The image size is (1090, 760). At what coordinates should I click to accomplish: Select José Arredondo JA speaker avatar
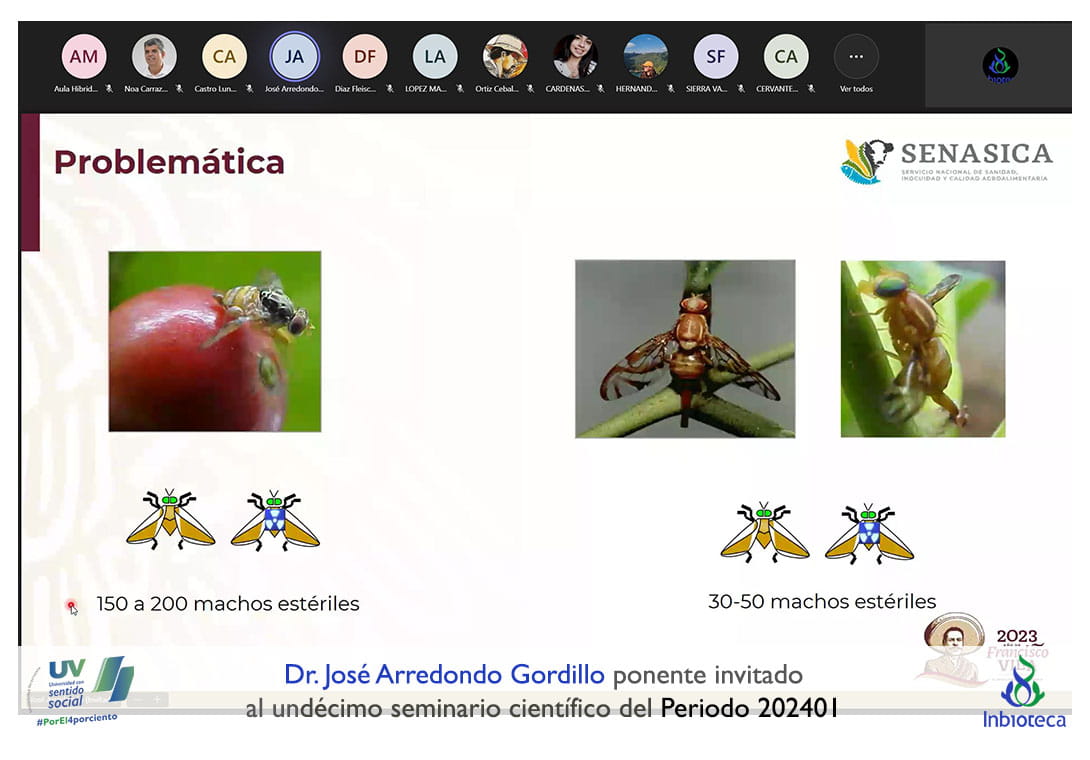tap(294, 57)
